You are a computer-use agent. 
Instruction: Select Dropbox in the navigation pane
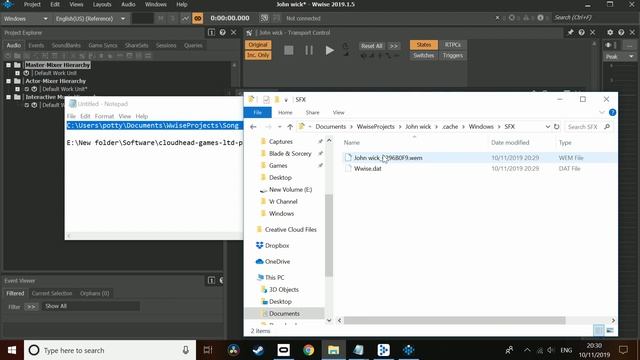point(277,246)
